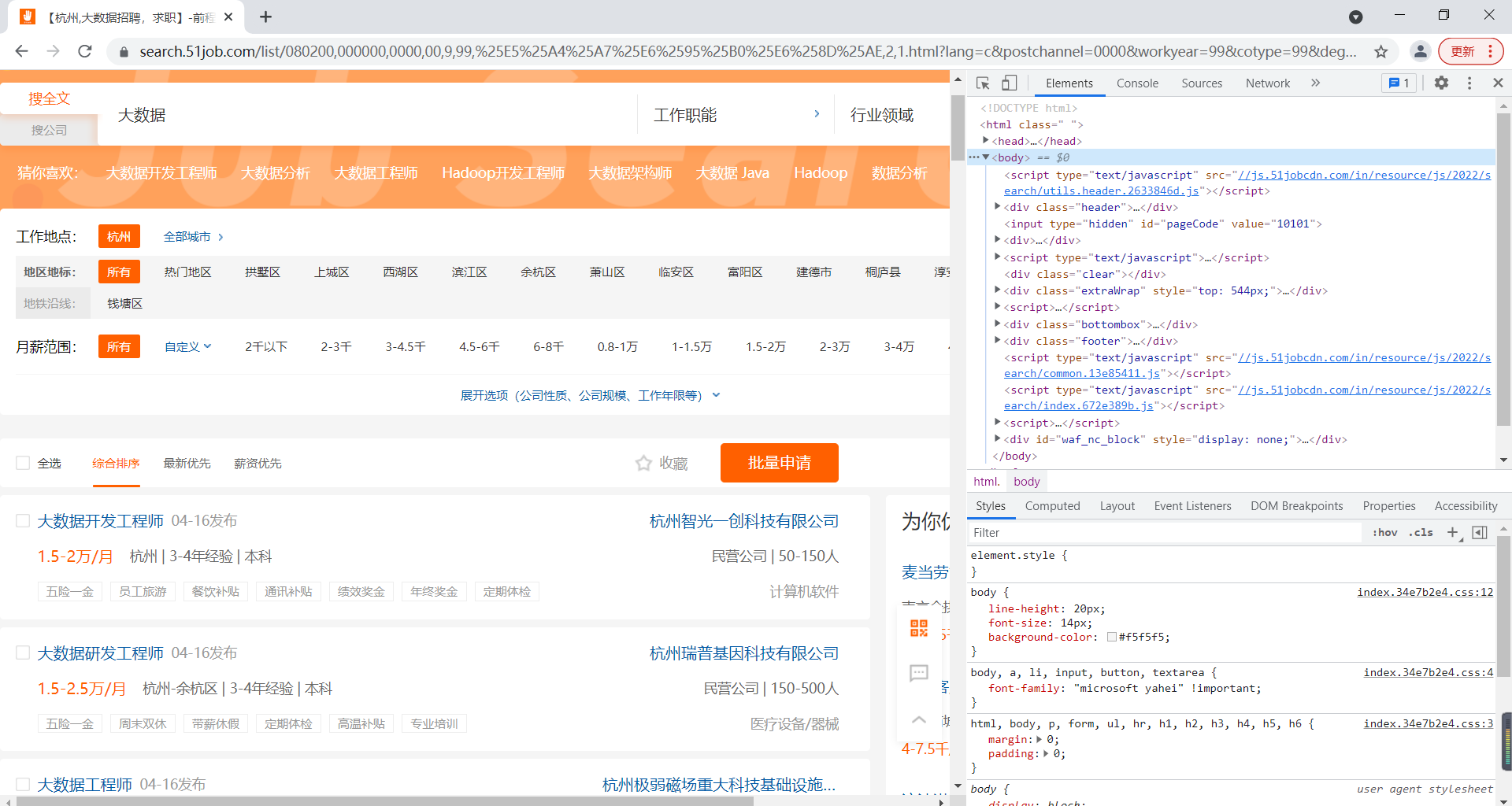Open 自定义 salary dropdown
This screenshot has width=1512, height=806.
pos(187,346)
